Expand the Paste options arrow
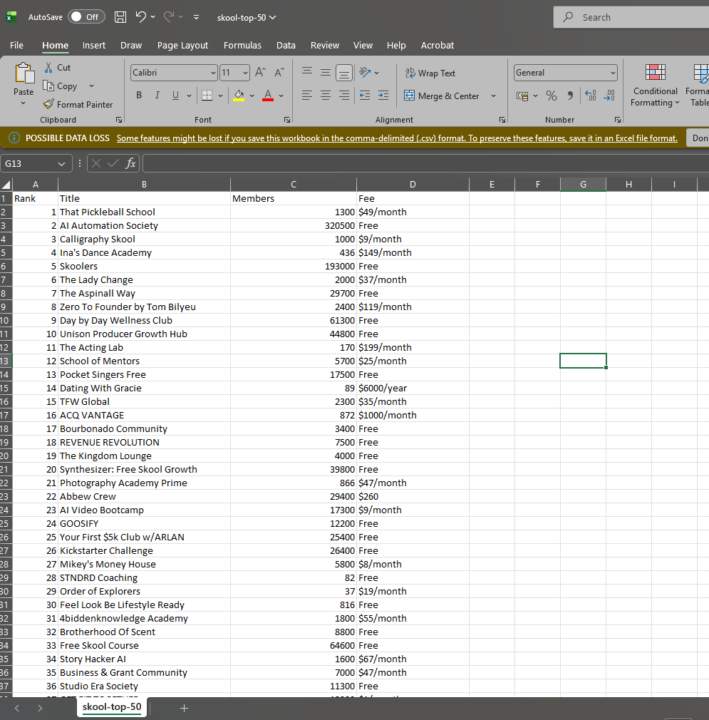 coord(23,103)
